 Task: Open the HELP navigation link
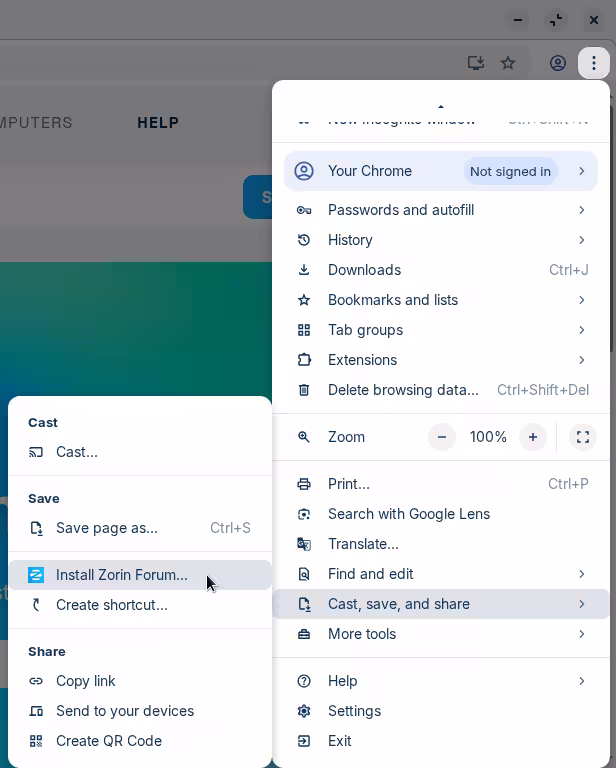(x=158, y=123)
